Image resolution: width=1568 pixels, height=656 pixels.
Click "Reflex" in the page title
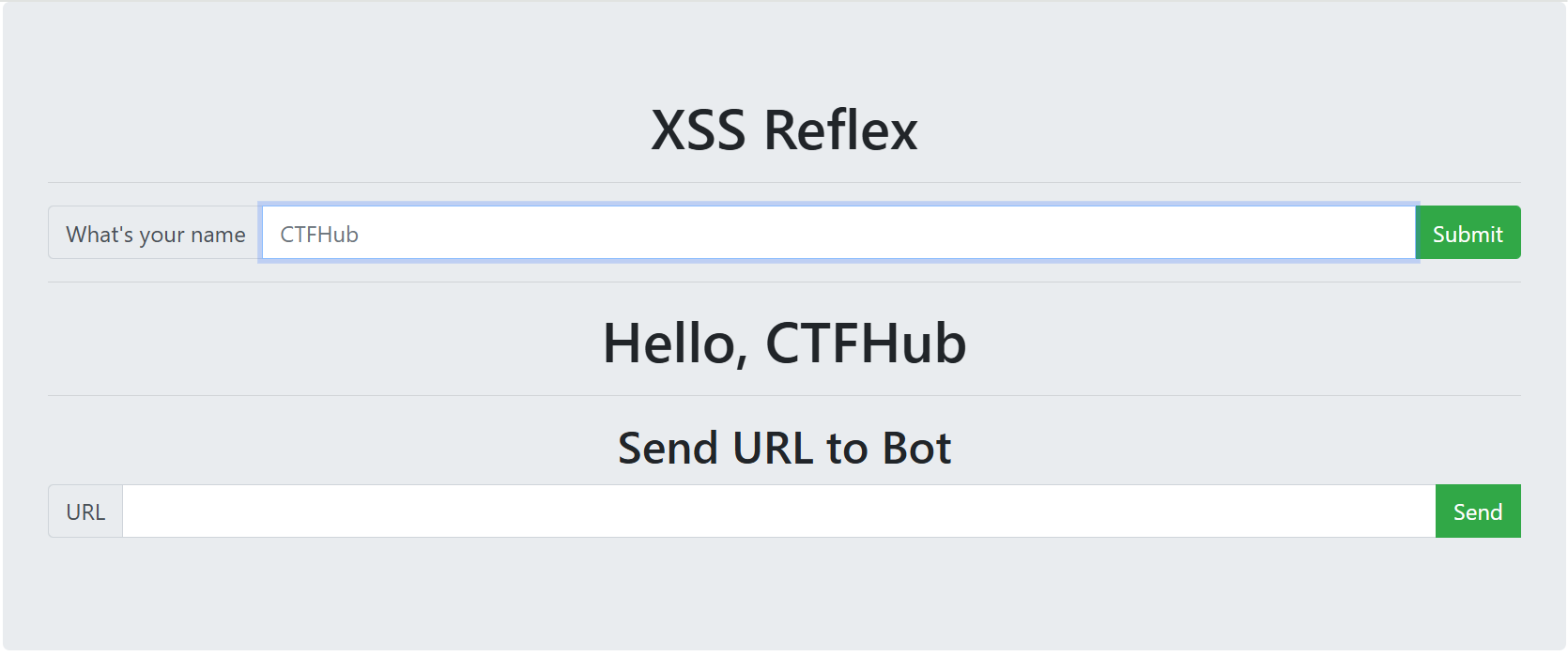pos(840,130)
